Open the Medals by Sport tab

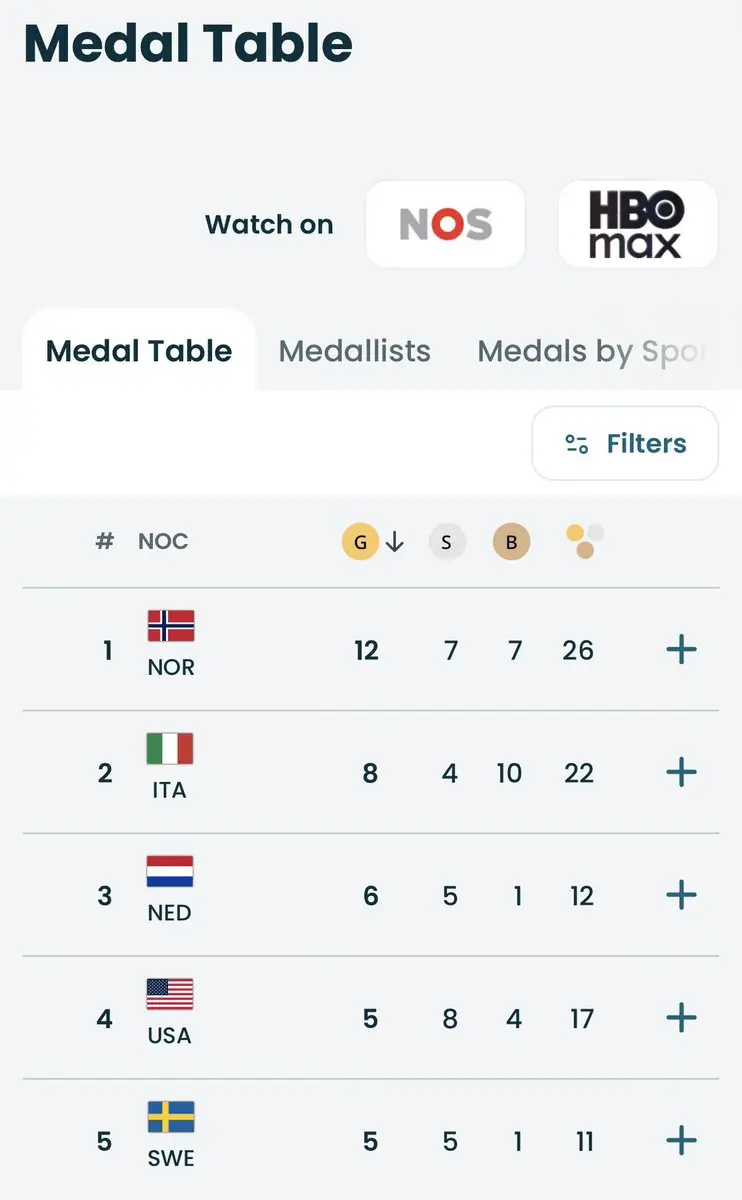click(592, 351)
